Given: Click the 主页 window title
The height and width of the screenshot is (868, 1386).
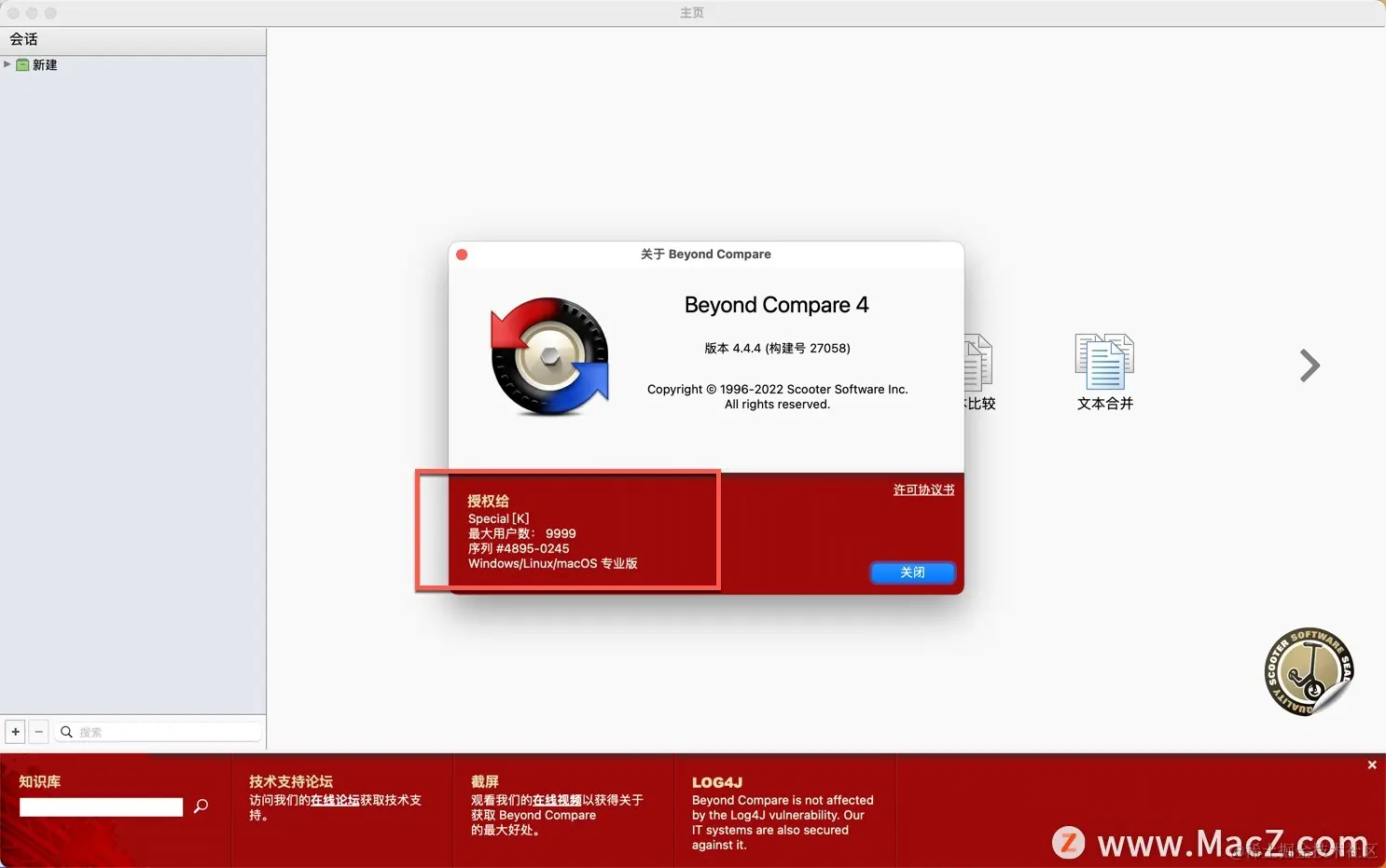Looking at the screenshot, I should [692, 13].
